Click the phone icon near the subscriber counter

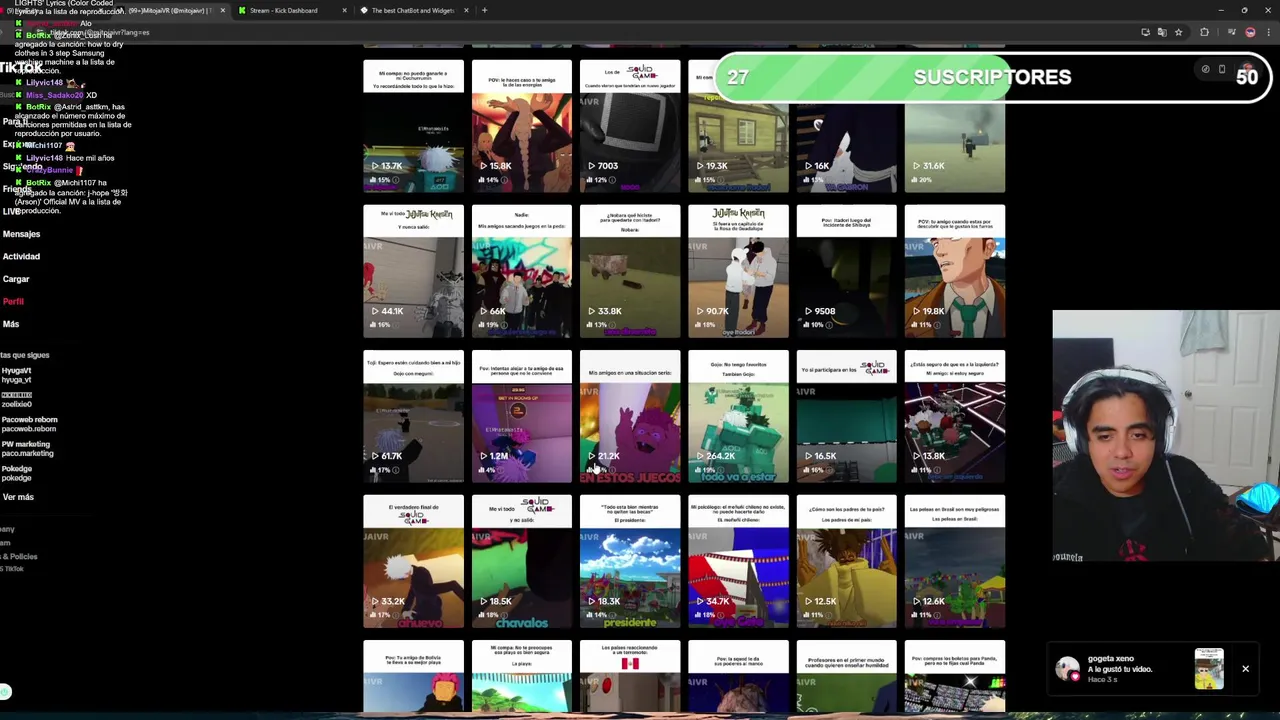point(1221,69)
